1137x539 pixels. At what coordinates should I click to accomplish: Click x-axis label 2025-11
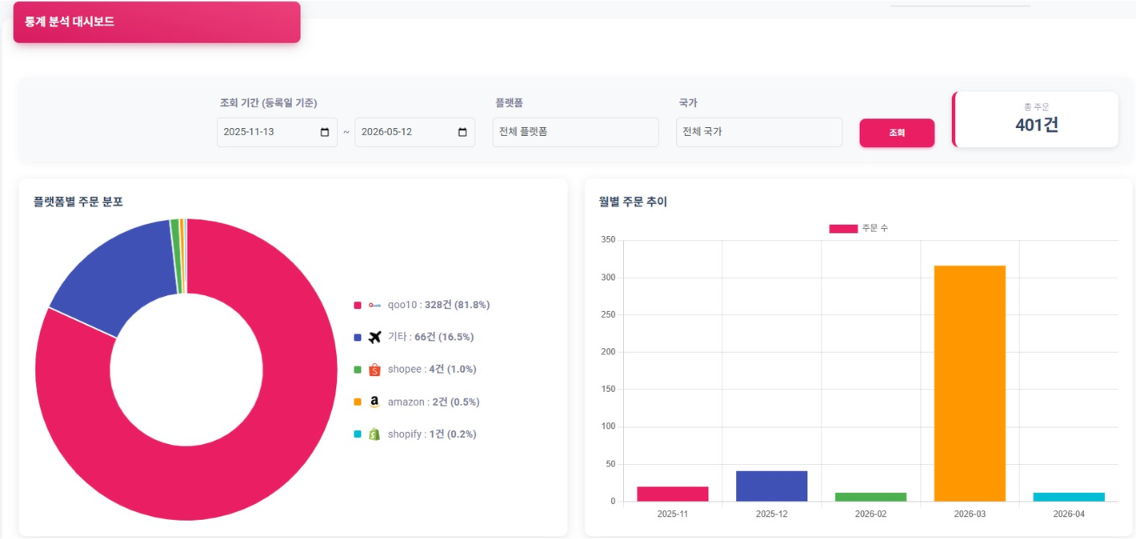point(673,514)
